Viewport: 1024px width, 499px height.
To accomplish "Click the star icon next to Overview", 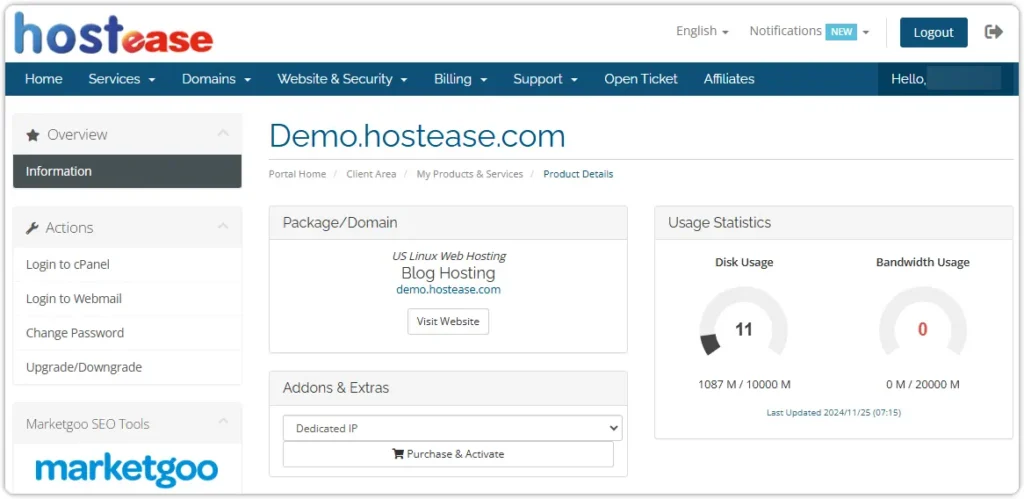I will (x=33, y=135).
